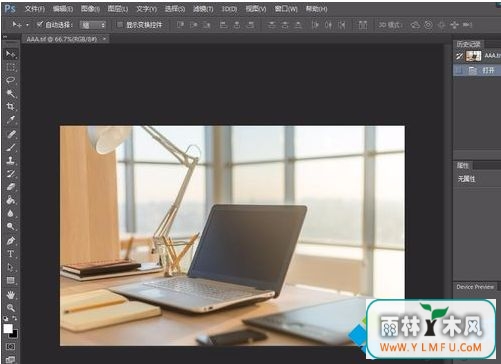
Task: Select the Crop tool
Action: point(10,107)
